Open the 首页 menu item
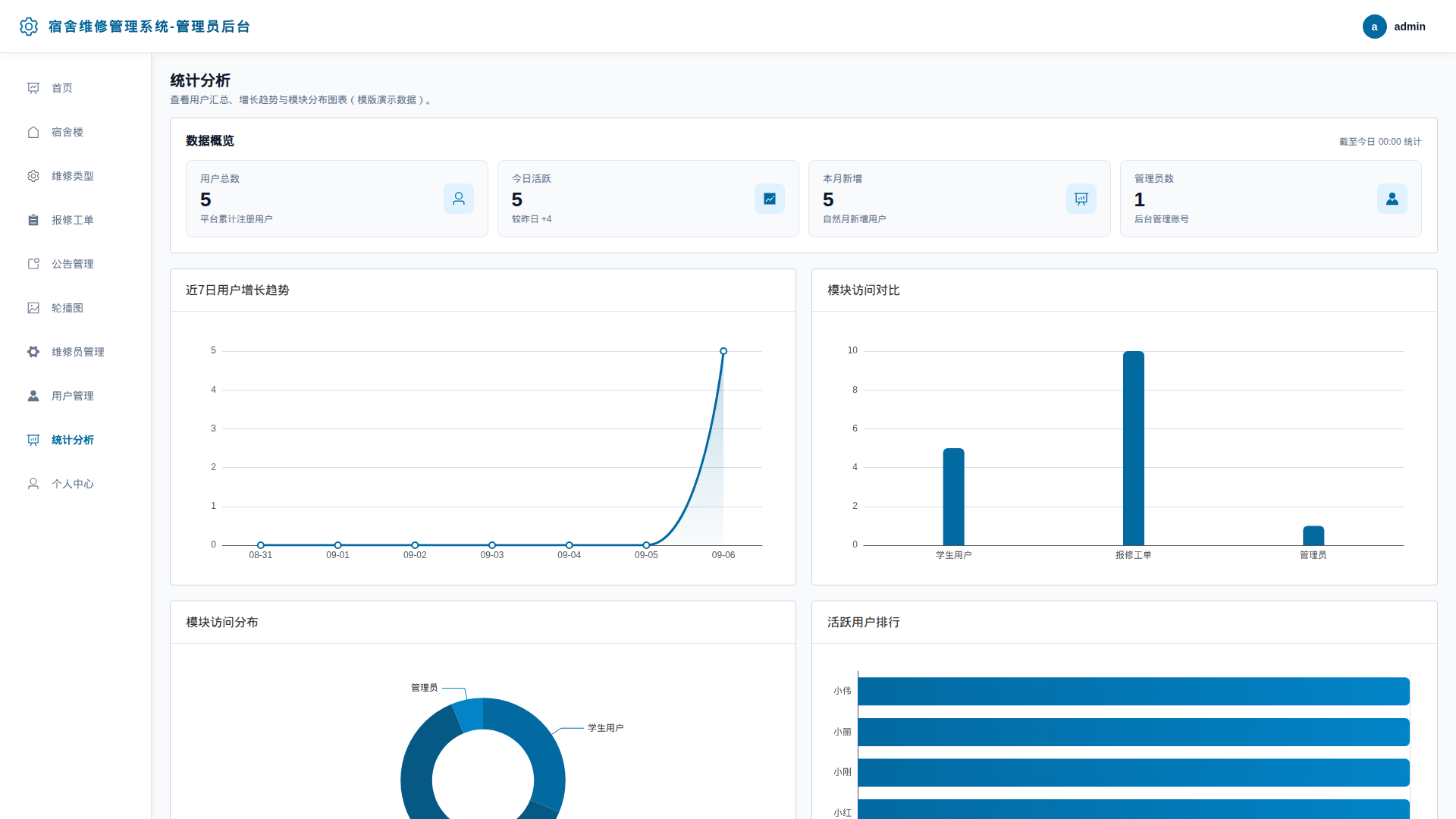Viewport: 1456px width, 819px height. coord(76,88)
